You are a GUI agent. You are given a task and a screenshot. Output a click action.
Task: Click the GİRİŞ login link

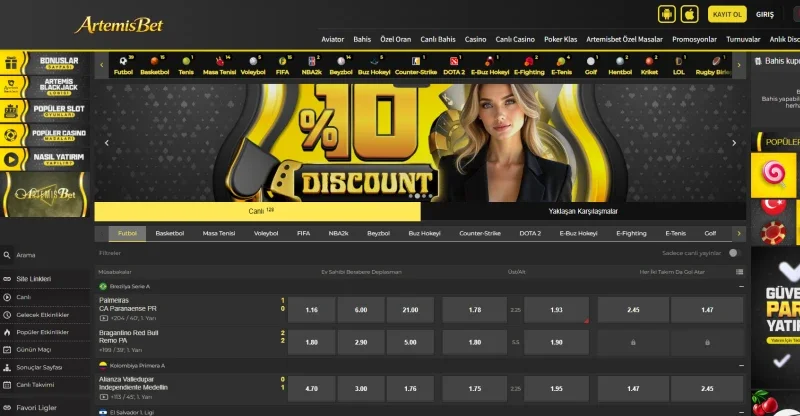[765, 15]
